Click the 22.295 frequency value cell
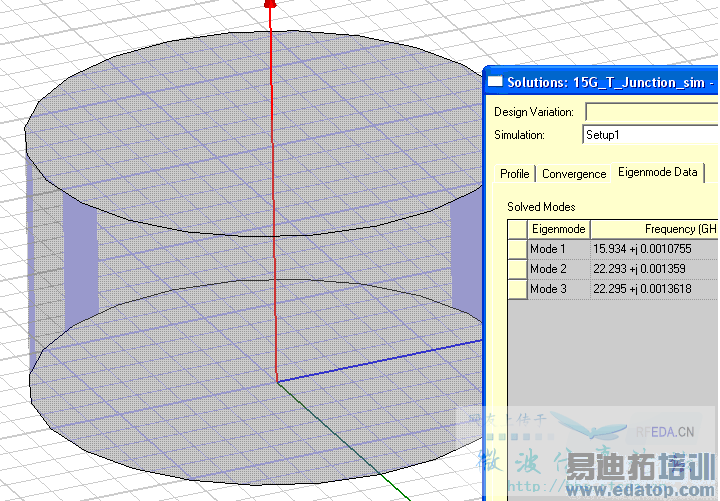The height and width of the screenshot is (501, 720). [653, 289]
